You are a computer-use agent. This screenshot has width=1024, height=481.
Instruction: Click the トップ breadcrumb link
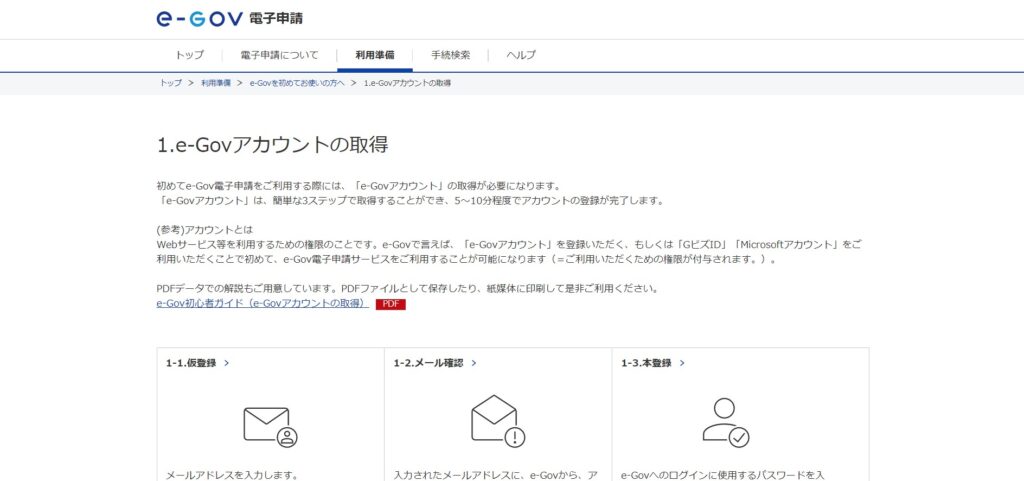[170, 84]
